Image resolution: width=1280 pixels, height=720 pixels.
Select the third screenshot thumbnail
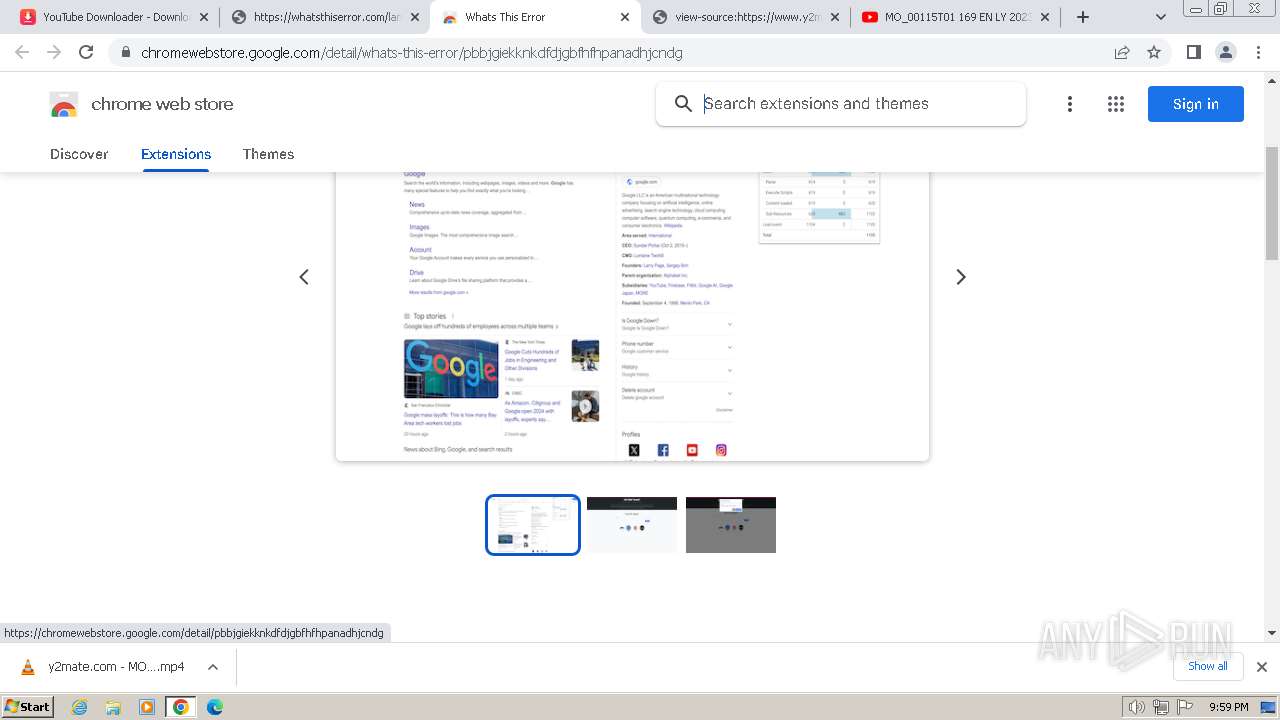[731, 525]
